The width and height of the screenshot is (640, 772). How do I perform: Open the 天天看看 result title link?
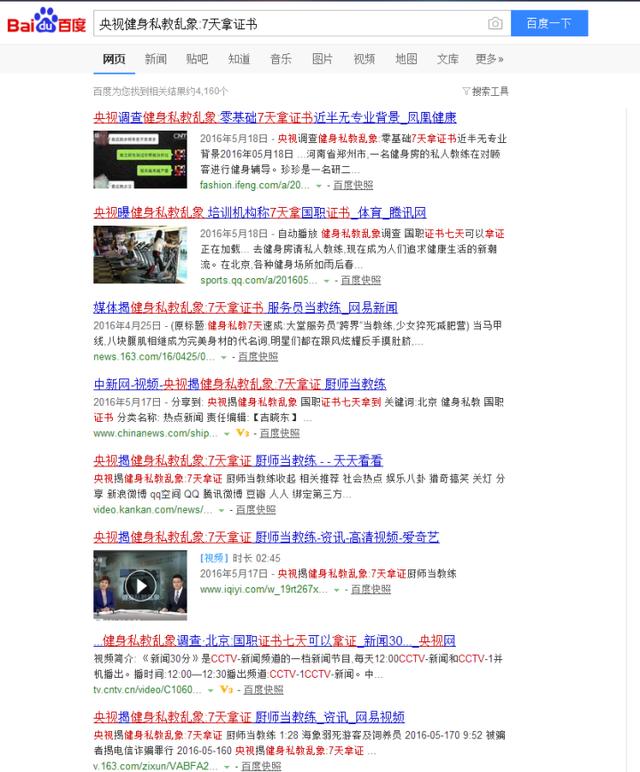[x=238, y=461]
